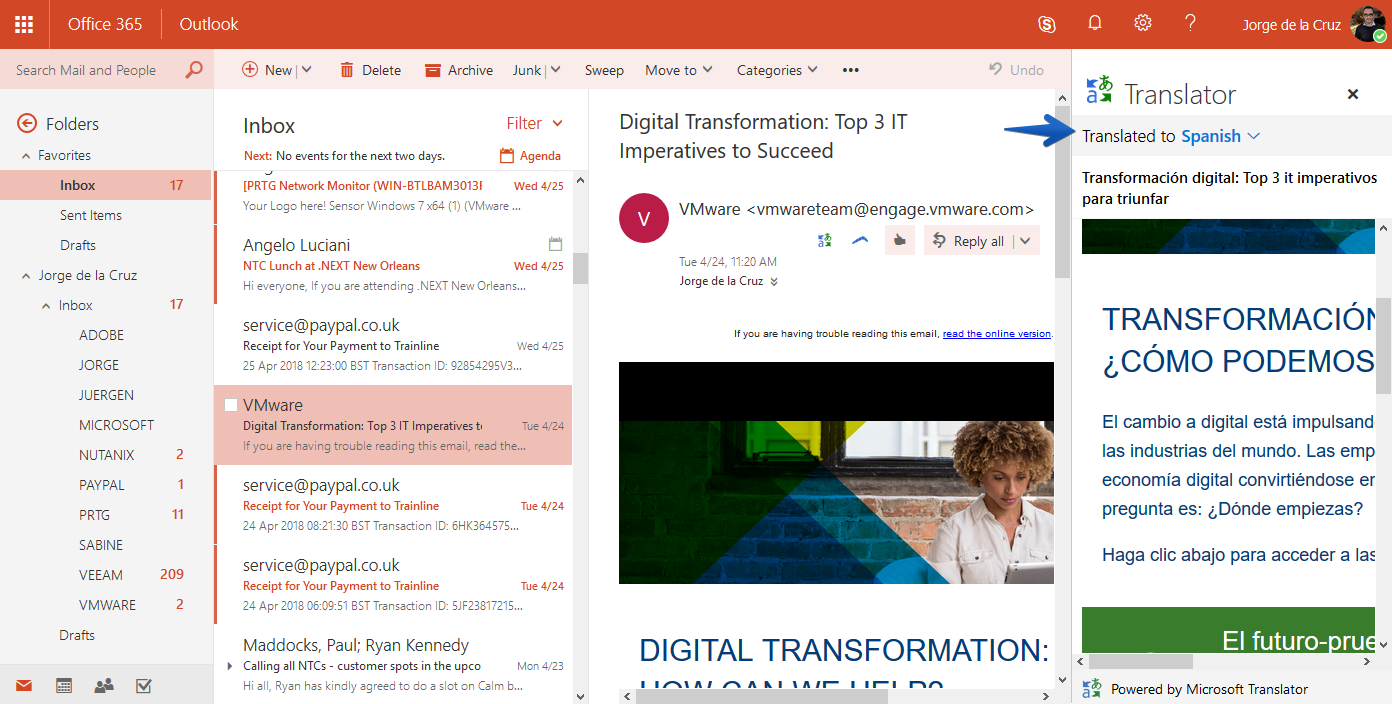Viewport: 1392px width, 704px height.
Task: Open Tasks icon in bottom navigation
Action: pos(143,686)
